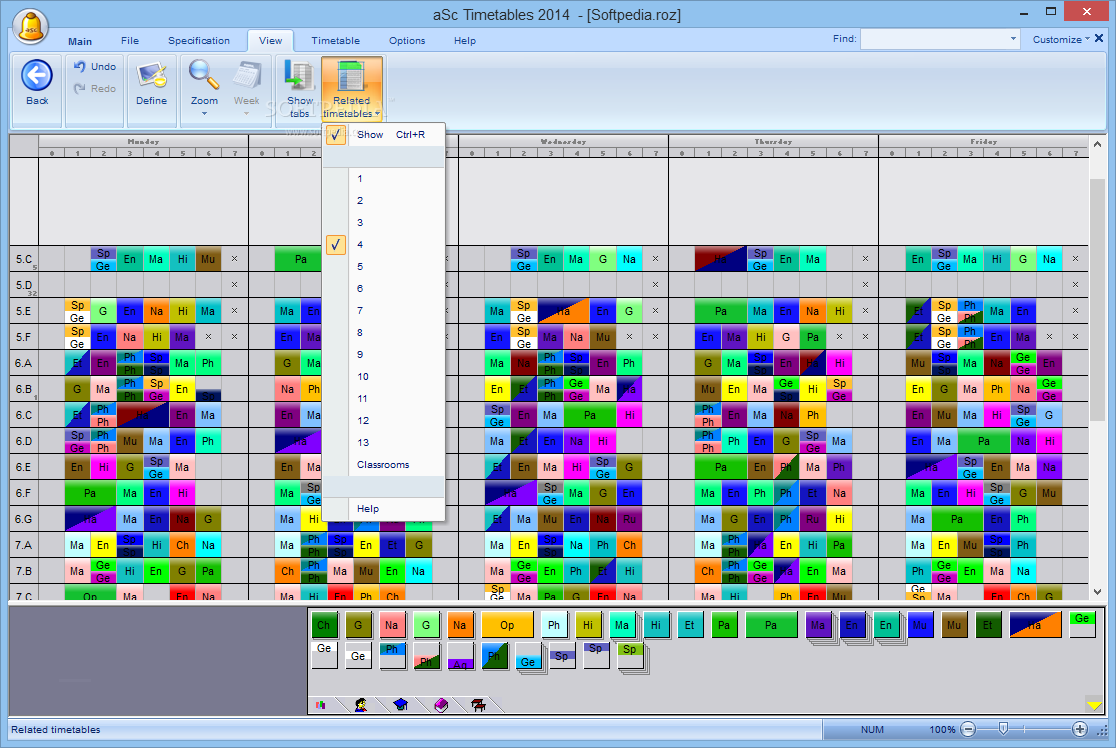Click the Related timetables ribbon button
The width and height of the screenshot is (1116, 748).
352,88
